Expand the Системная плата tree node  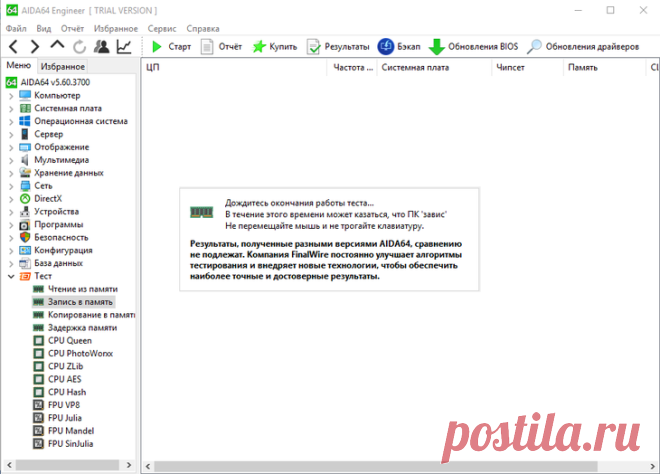click(11, 109)
